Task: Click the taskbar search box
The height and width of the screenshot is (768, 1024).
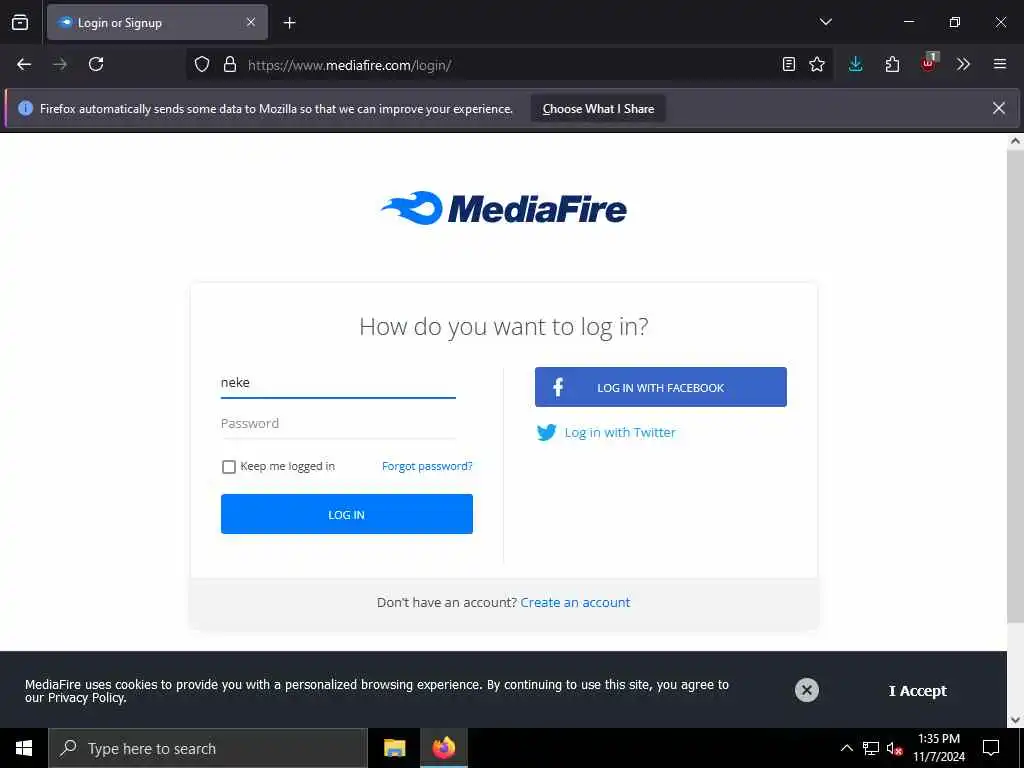Action: 208,748
